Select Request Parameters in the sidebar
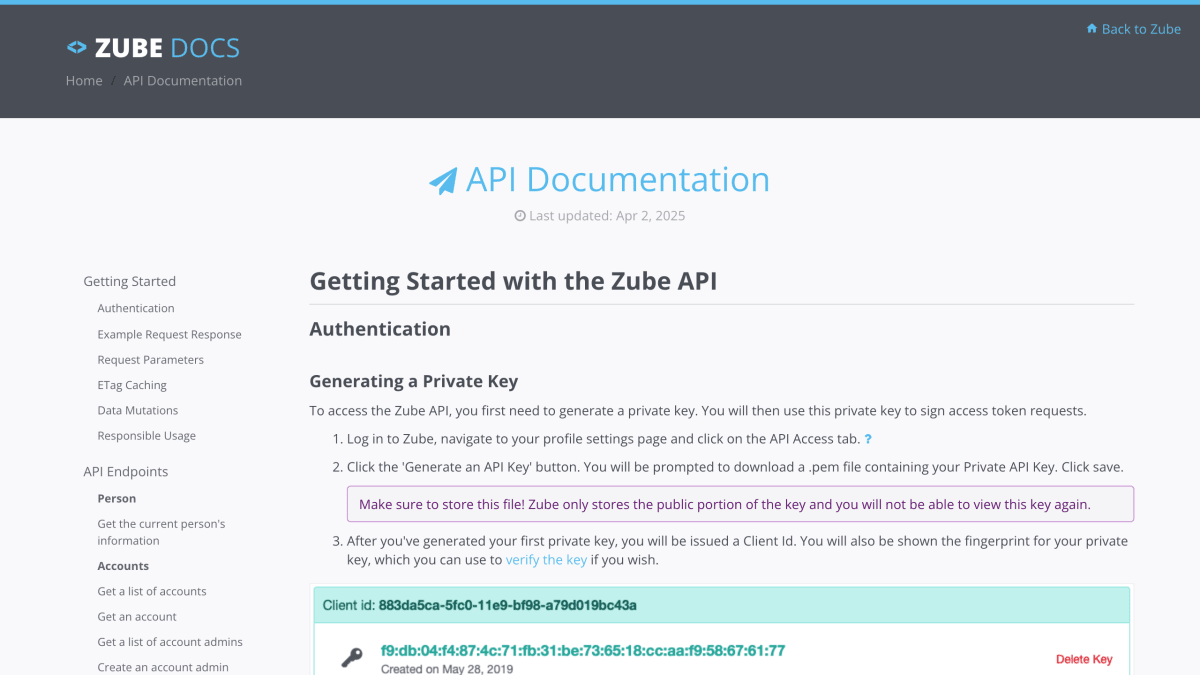 150,360
